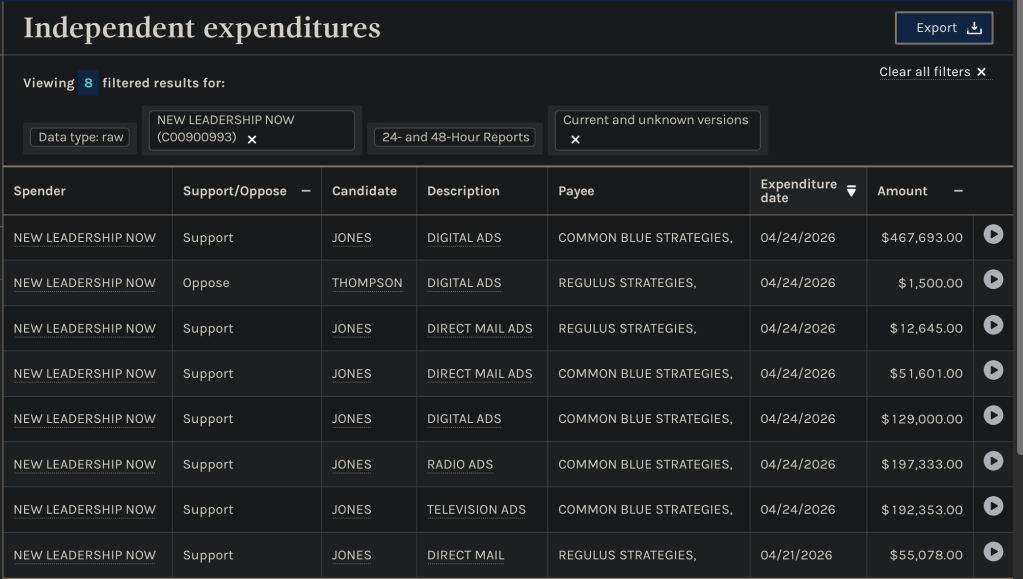Click the Data type: raw filter tag
The height and width of the screenshot is (579, 1023).
point(80,137)
